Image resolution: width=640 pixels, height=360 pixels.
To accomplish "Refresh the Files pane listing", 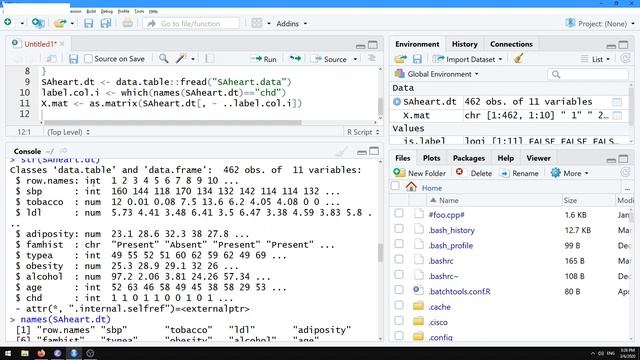I will [x=625, y=173].
